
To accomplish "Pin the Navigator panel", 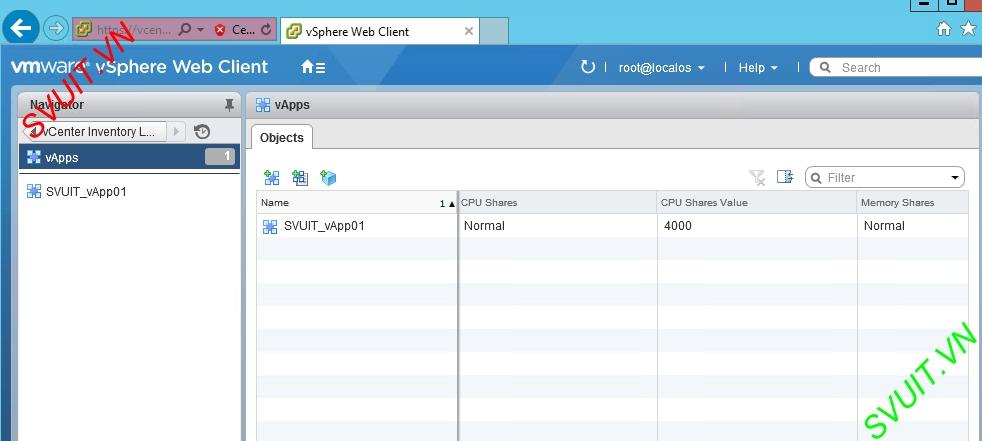I will [229, 105].
